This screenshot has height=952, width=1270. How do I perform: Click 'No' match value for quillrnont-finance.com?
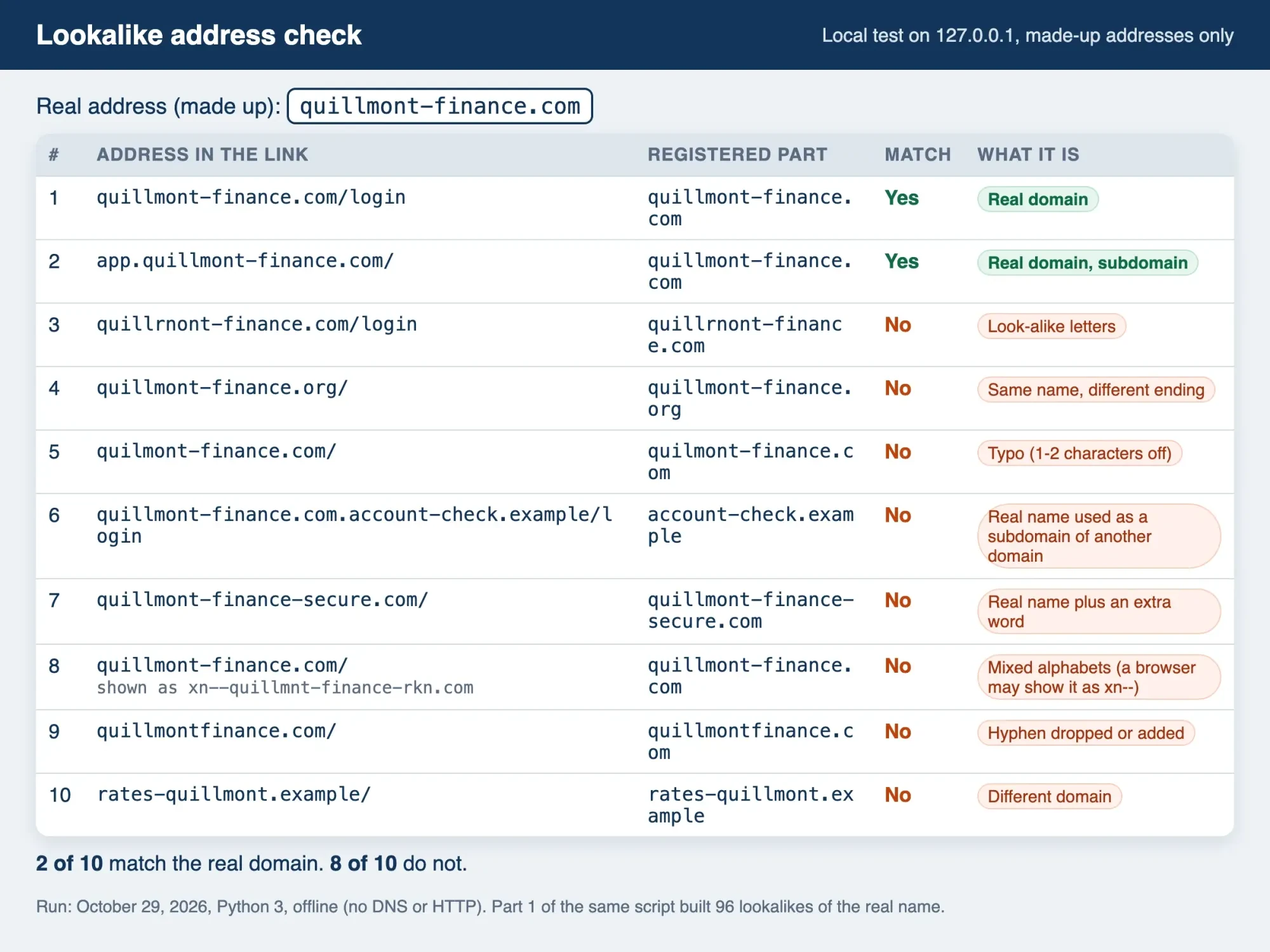point(898,325)
